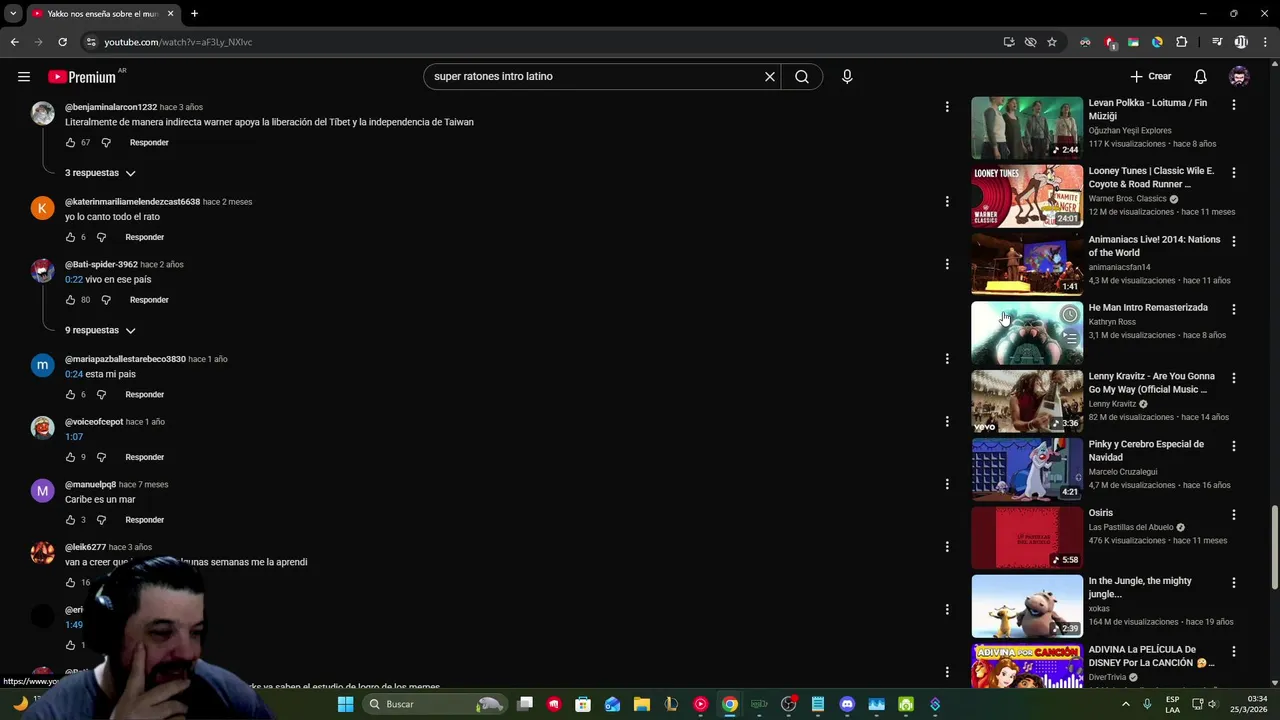Go to YouTube Premium home logo

[82, 77]
